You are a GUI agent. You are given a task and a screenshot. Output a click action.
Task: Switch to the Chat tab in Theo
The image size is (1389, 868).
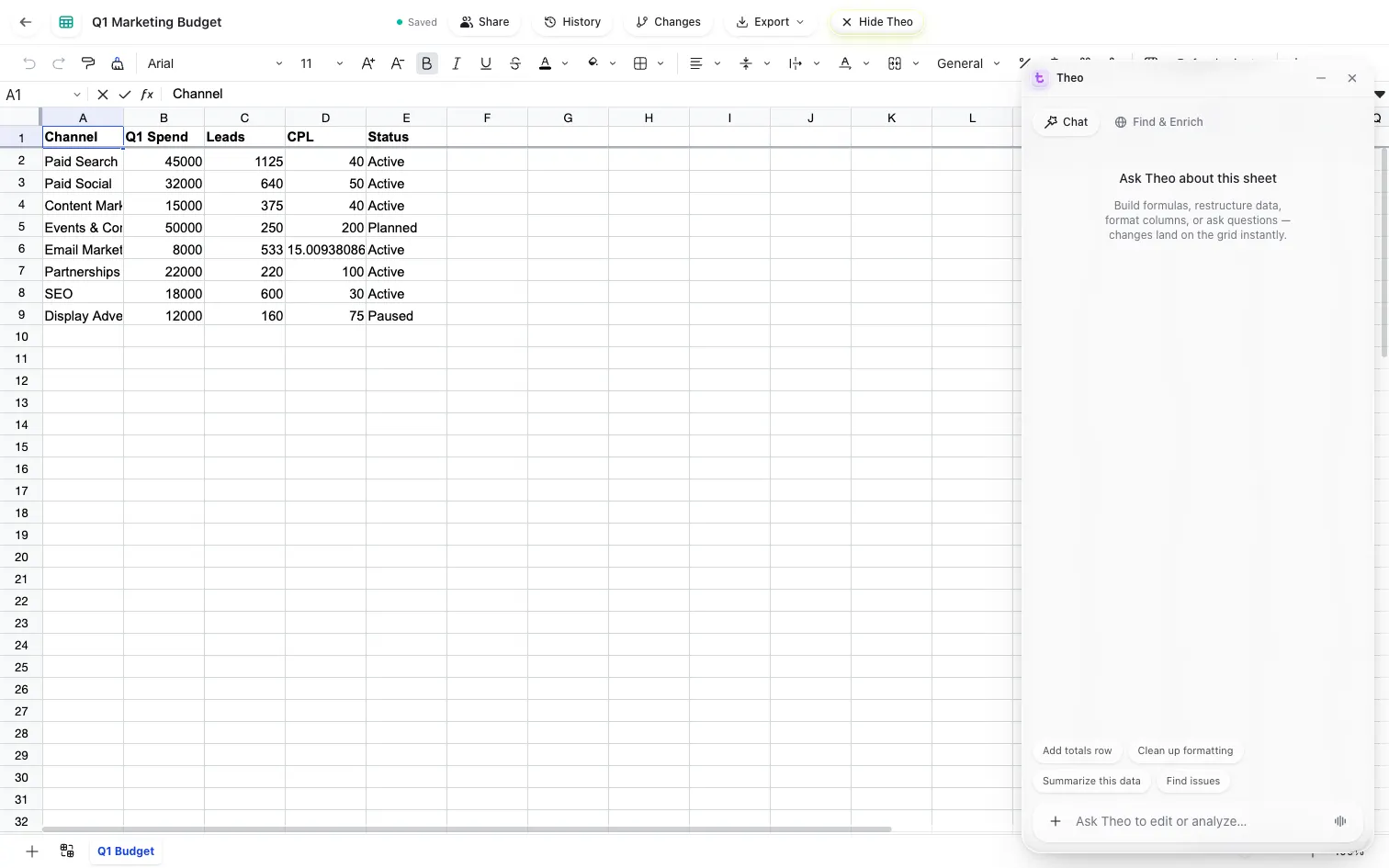1067,122
